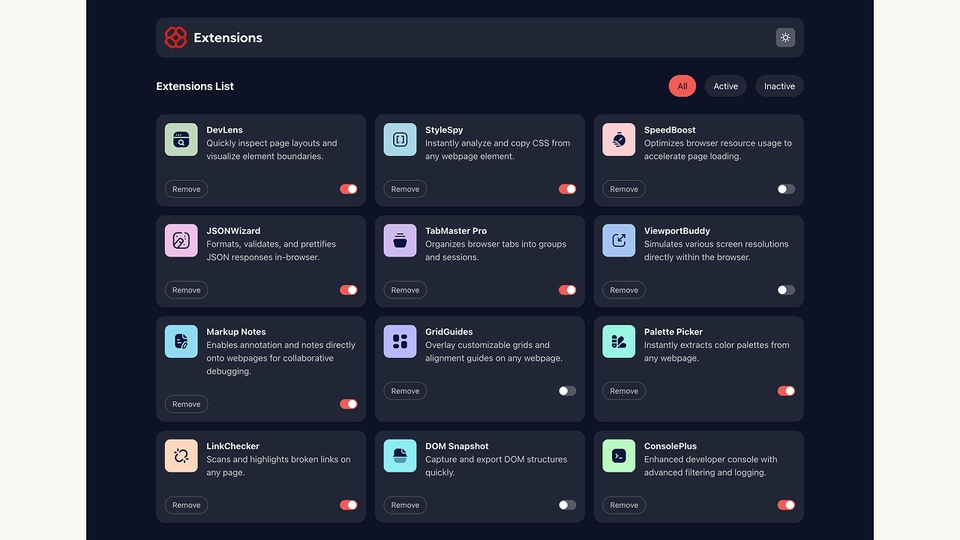This screenshot has width=960, height=540.
Task: Click the StyleSpy extension icon
Action: point(400,140)
